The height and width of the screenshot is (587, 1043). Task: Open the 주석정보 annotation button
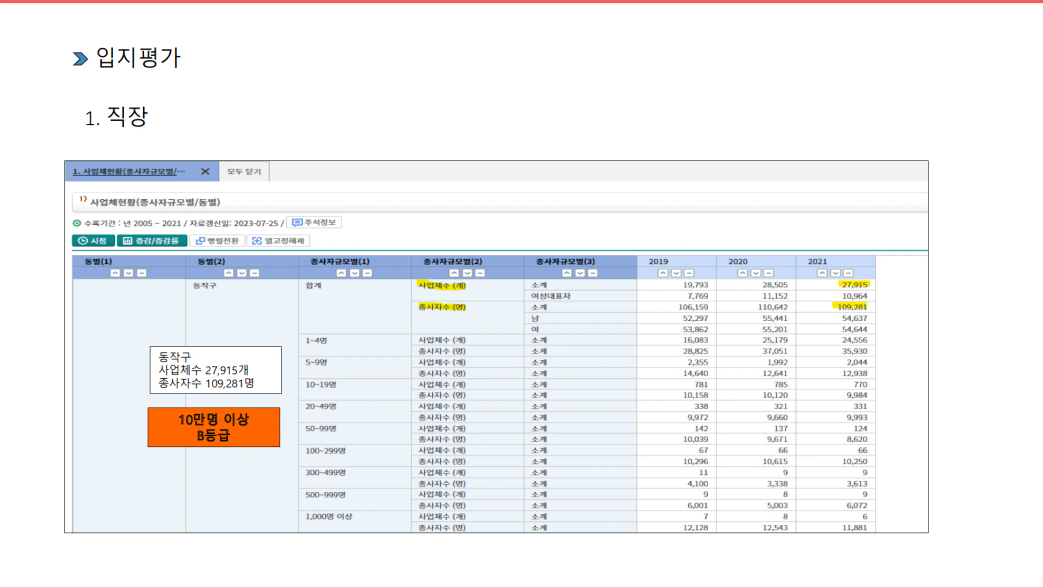(314, 222)
